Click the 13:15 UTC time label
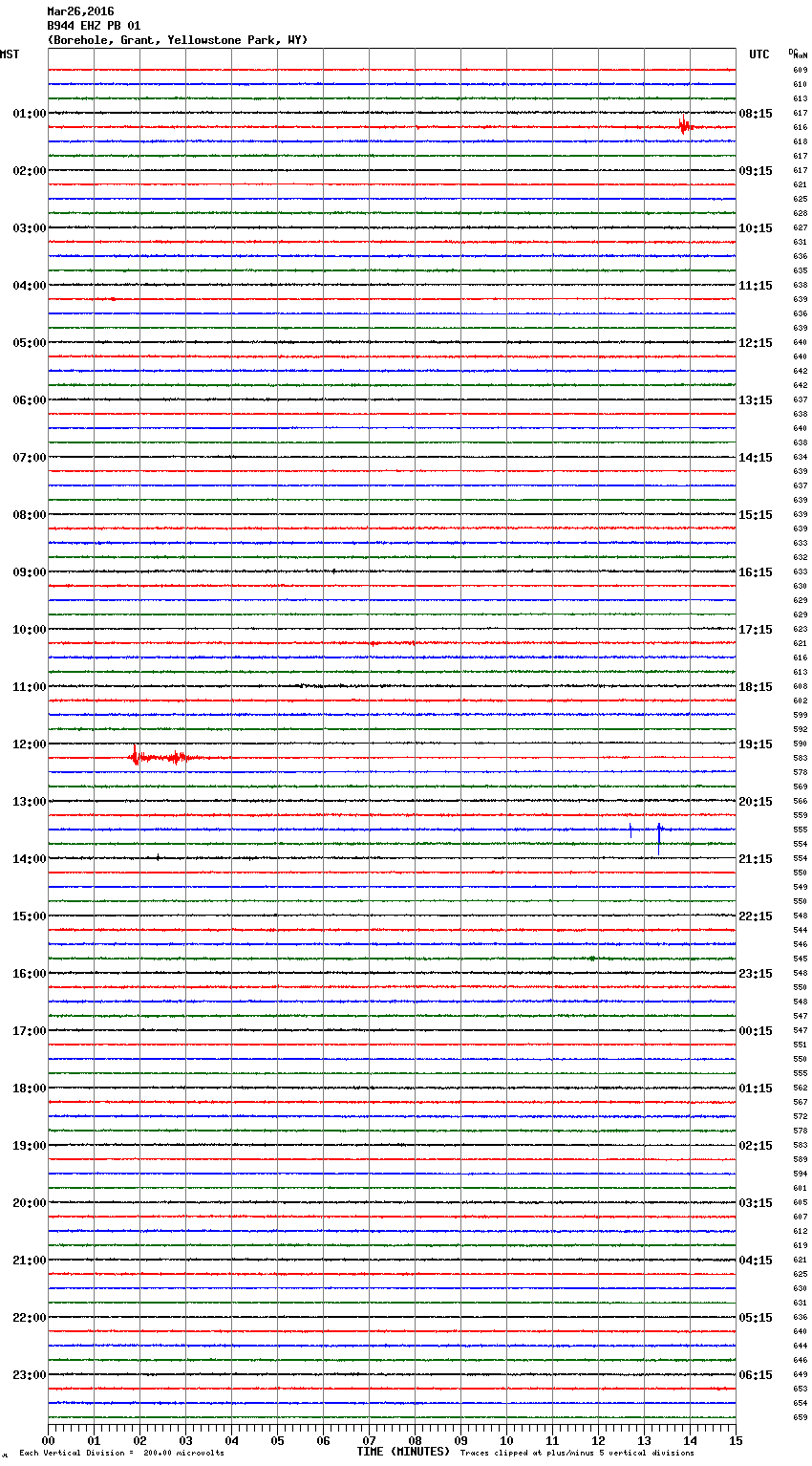 756,400
